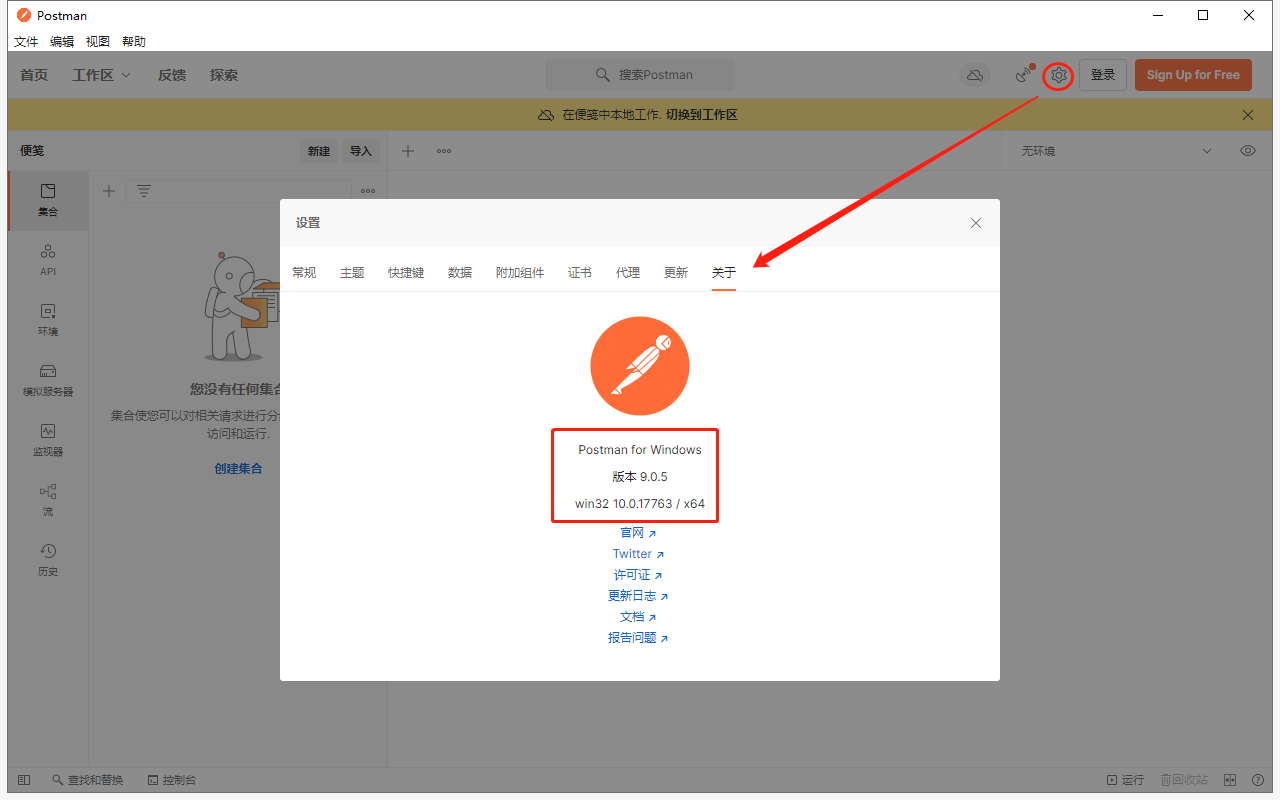This screenshot has height=800, width=1280.
Task: Toggle the sidebar icon in status bar
Action: (x=24, y=780)
